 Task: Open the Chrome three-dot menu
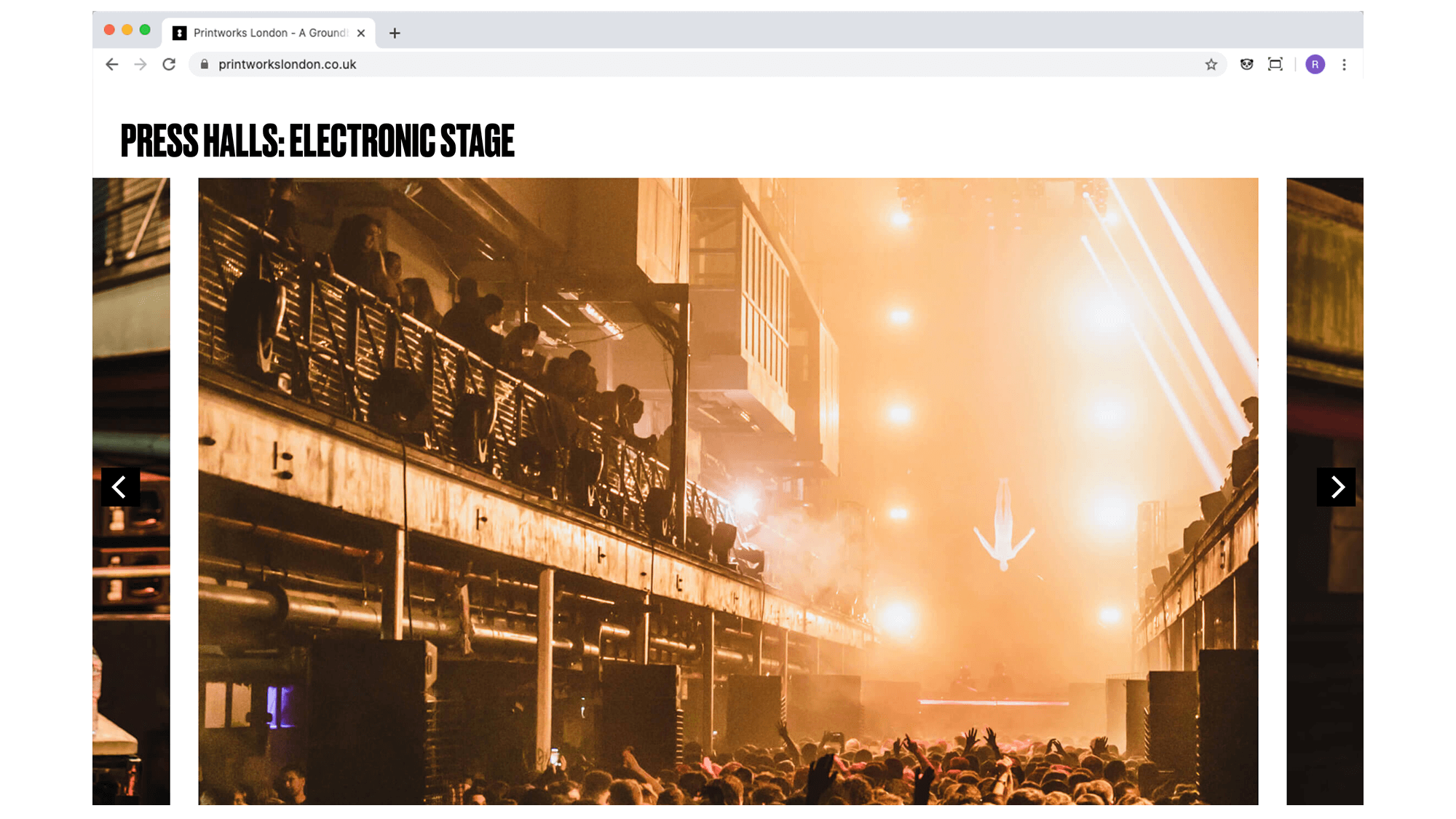point(1344,64)
